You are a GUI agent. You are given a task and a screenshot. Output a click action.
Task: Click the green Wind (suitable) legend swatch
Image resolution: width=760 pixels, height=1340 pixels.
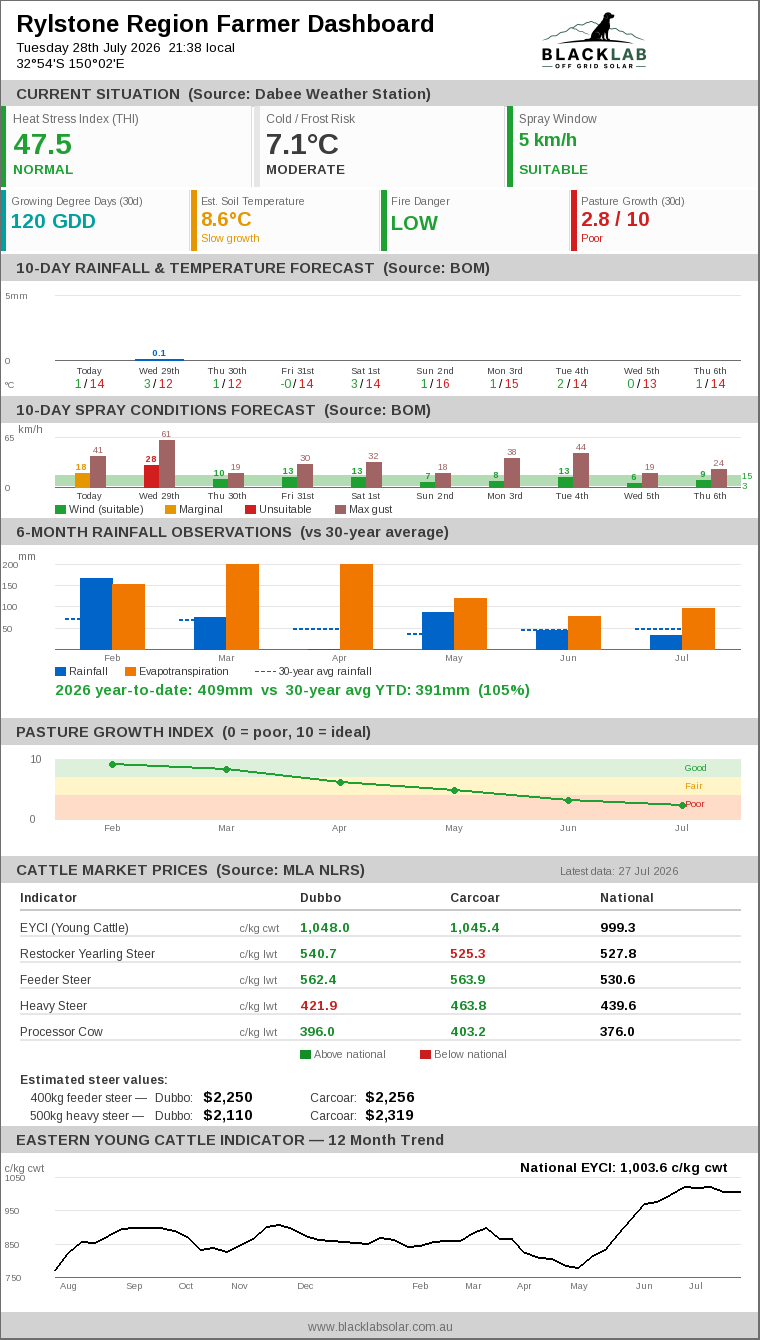60,510
